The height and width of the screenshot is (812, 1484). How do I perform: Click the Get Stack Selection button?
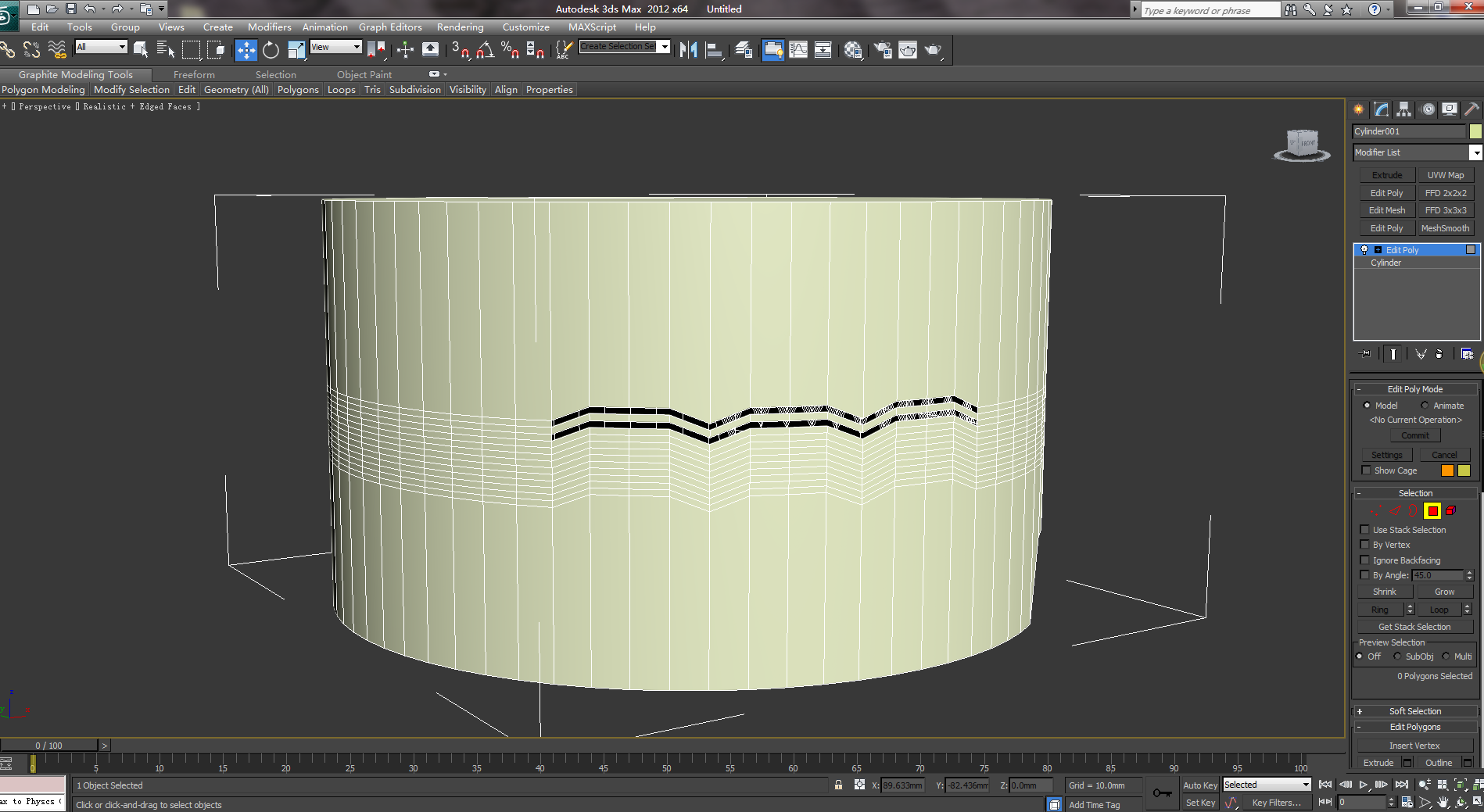click(x=1414, y=627)
